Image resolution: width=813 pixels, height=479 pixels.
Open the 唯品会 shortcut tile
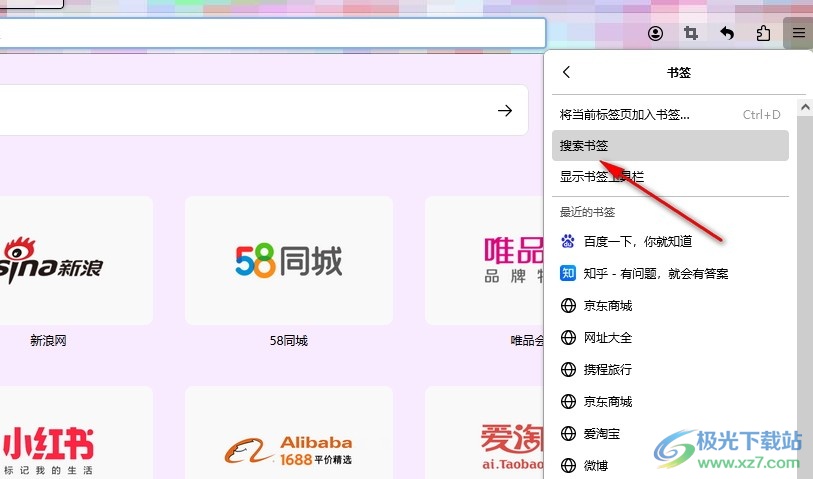pyautogui.click(x=484, y=261)
